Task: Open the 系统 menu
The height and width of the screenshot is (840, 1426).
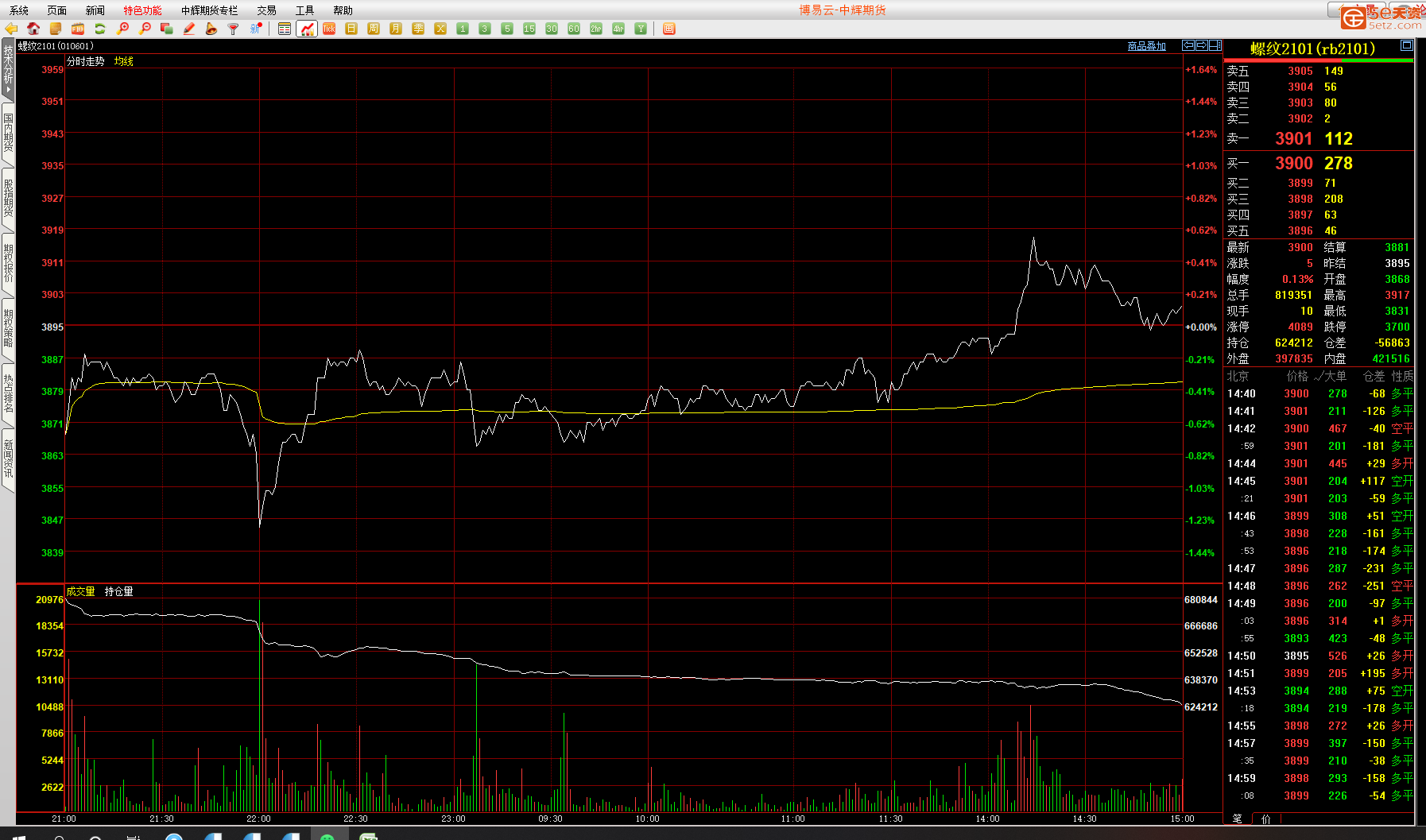Action: pyautogui.click(x=19, y=10)
